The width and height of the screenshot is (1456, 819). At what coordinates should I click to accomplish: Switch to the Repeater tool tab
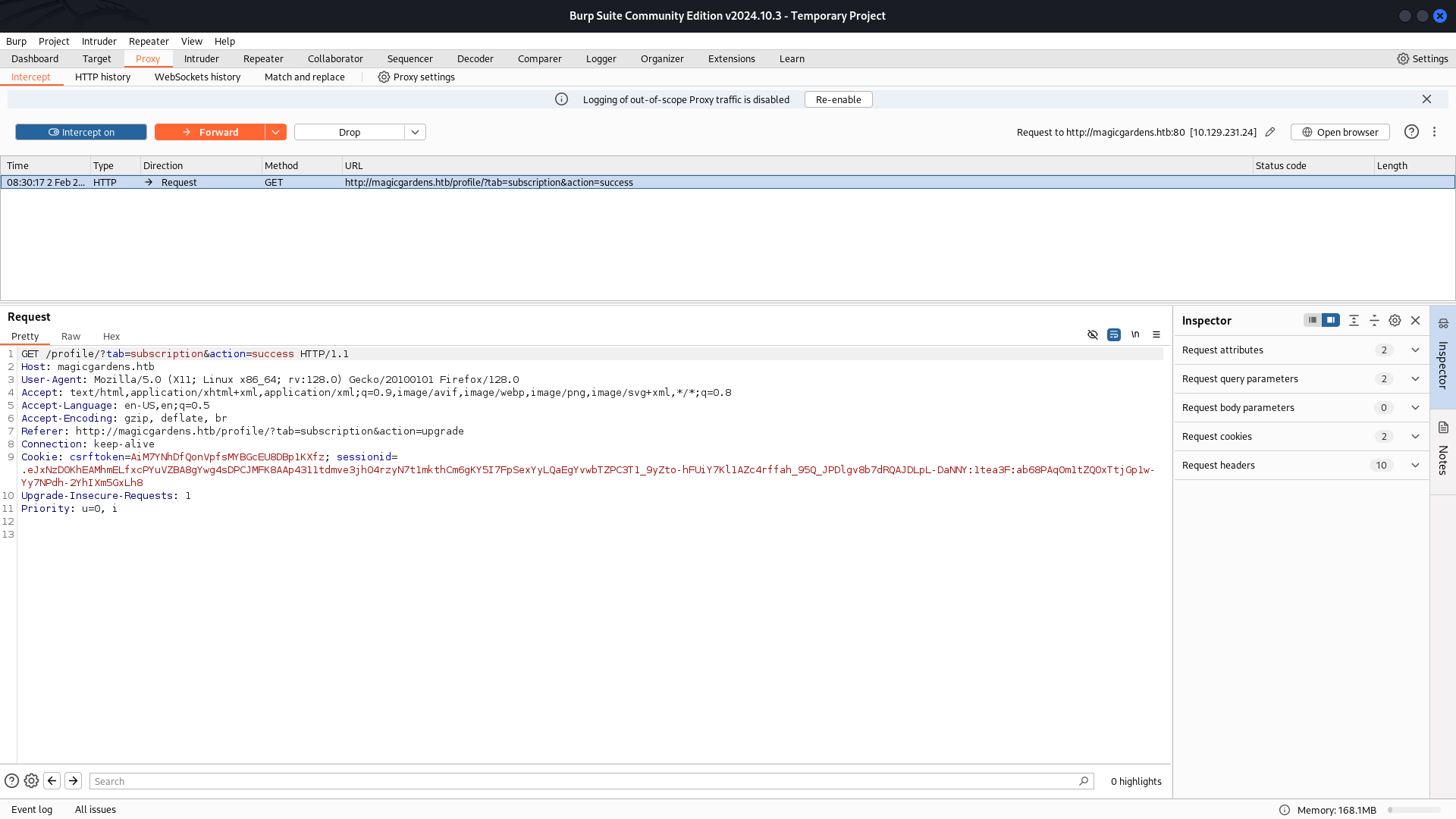(263, 58)
